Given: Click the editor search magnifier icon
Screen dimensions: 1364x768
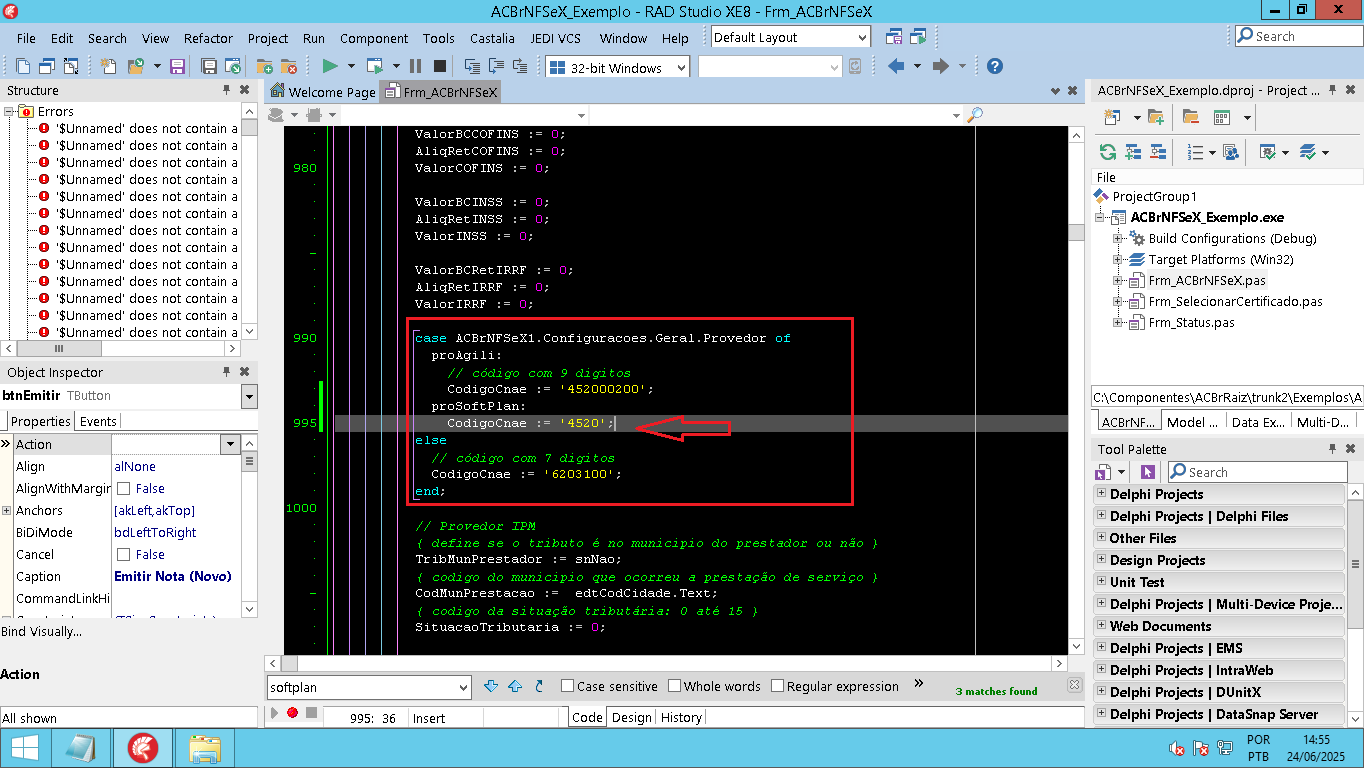Looking at the screenshot, I should [x=973, y=115].
